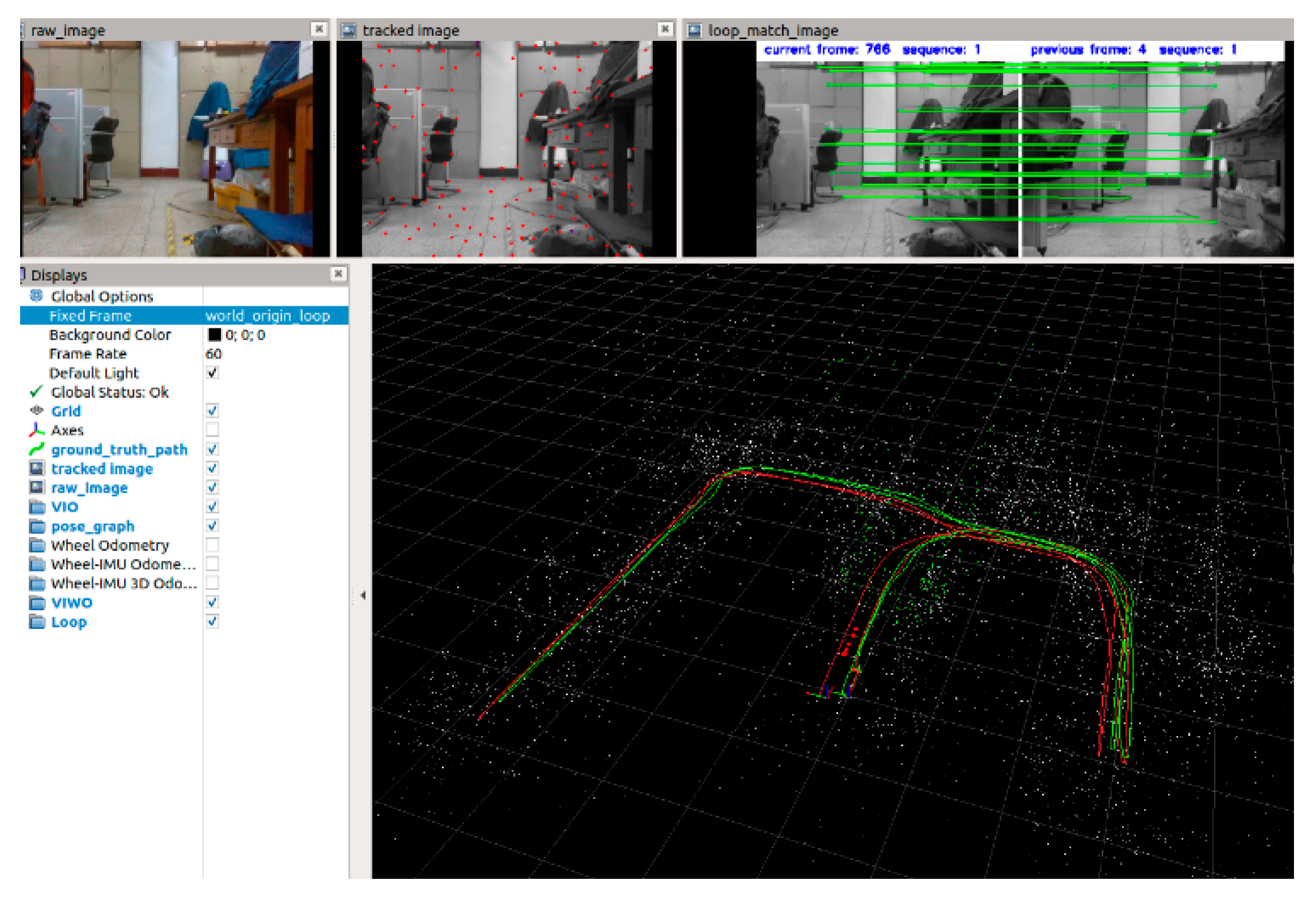The height and width of the screenshot is (904, 1316).
Task: Close the raw_image panel
Action: [319, 29]
